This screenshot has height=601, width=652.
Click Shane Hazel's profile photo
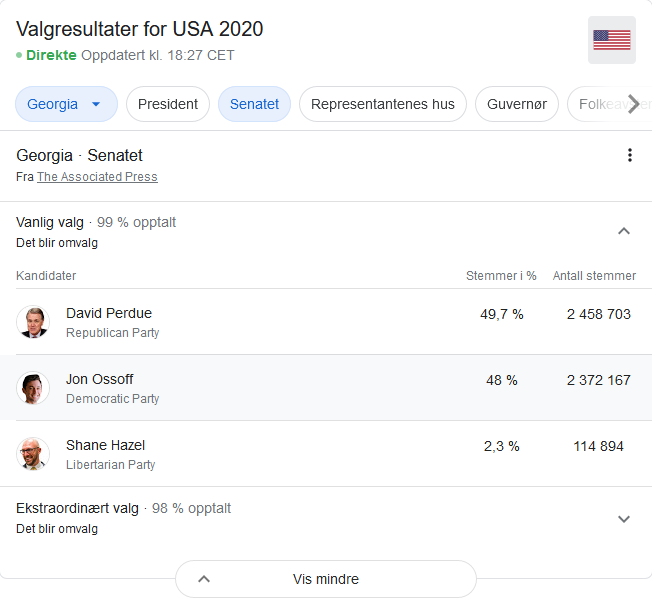[x=33, y=454]
